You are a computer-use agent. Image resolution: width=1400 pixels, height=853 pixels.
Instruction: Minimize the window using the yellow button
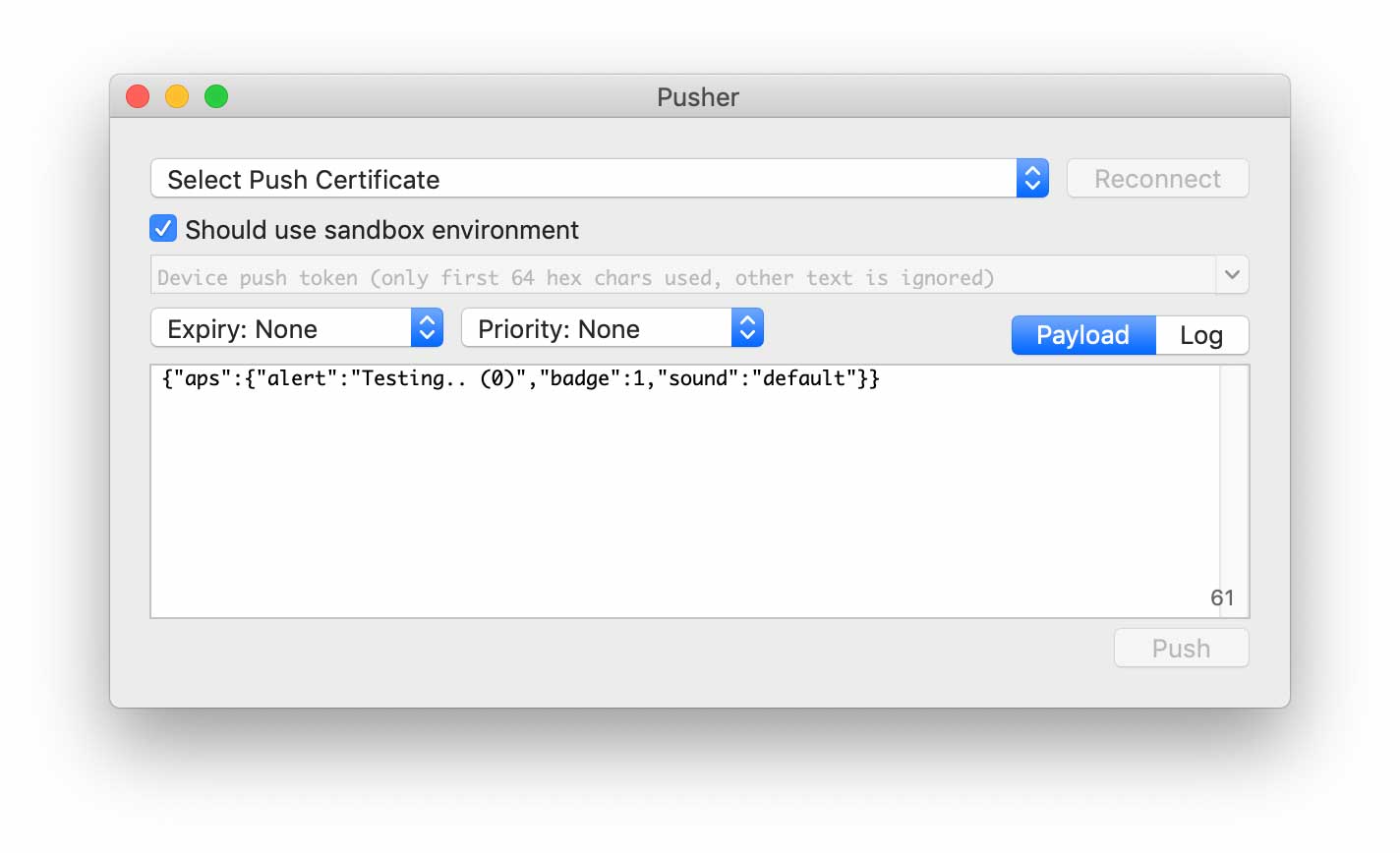177,96
